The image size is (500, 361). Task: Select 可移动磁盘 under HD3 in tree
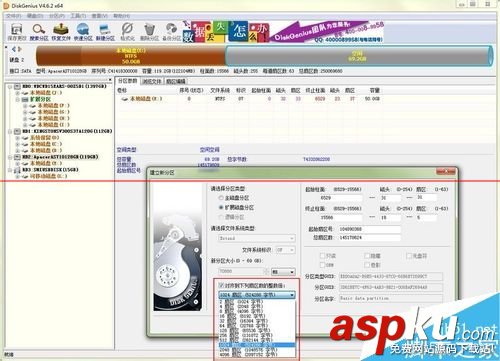tap(49, 176)
